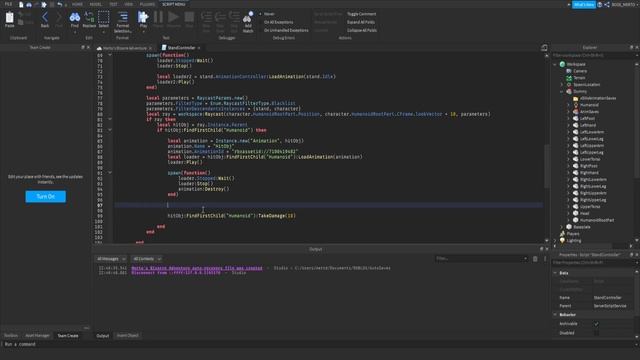Select the StandController script tab

180,48
